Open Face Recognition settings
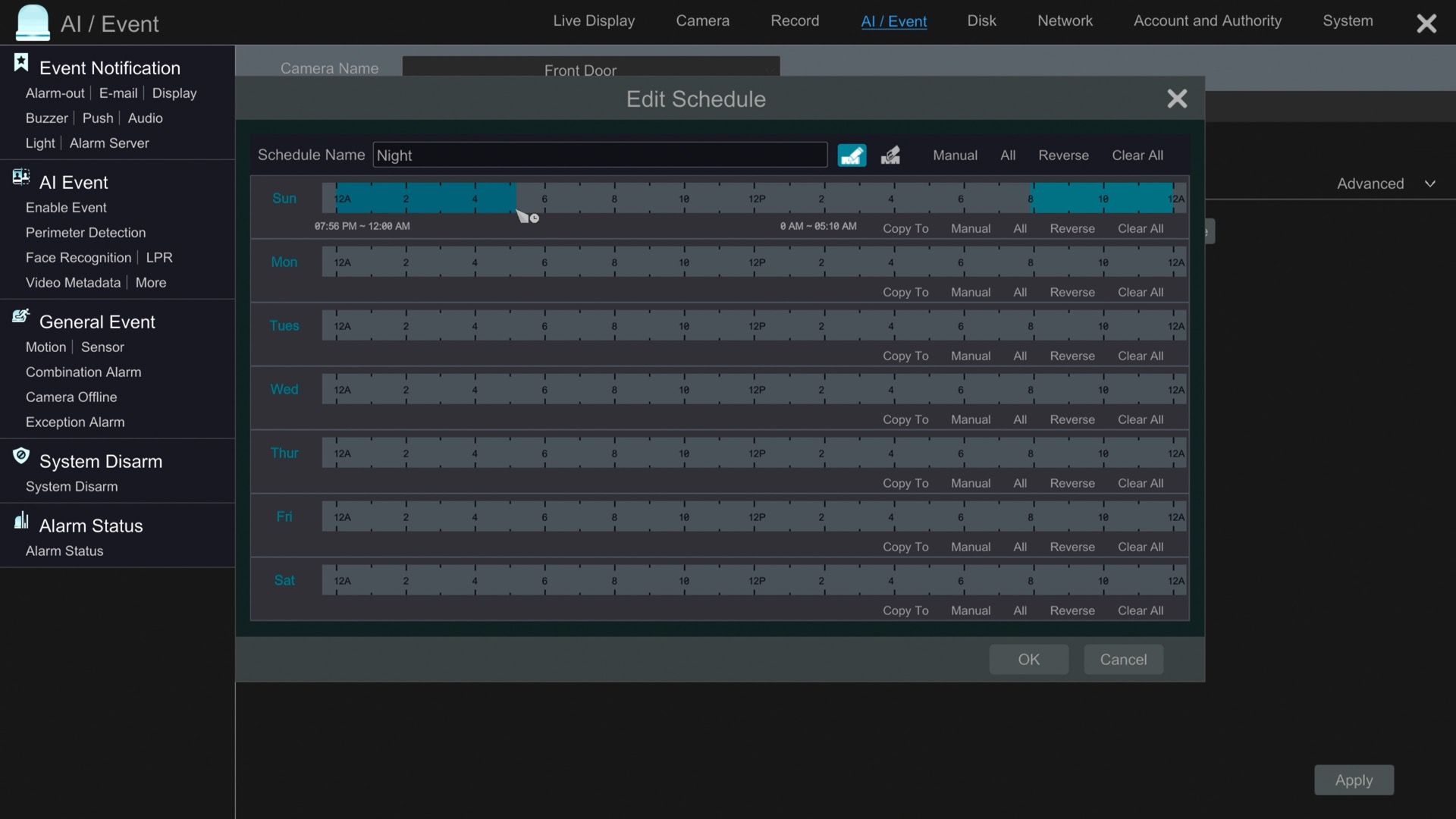Viewport: 1456px width, 819px height. (78, 258)
